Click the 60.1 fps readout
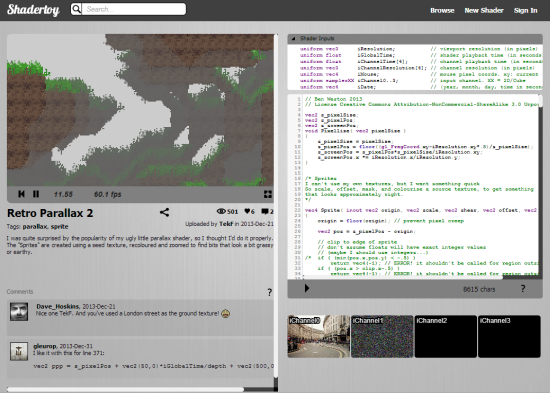The image size is (550, 393). (107, 194)
